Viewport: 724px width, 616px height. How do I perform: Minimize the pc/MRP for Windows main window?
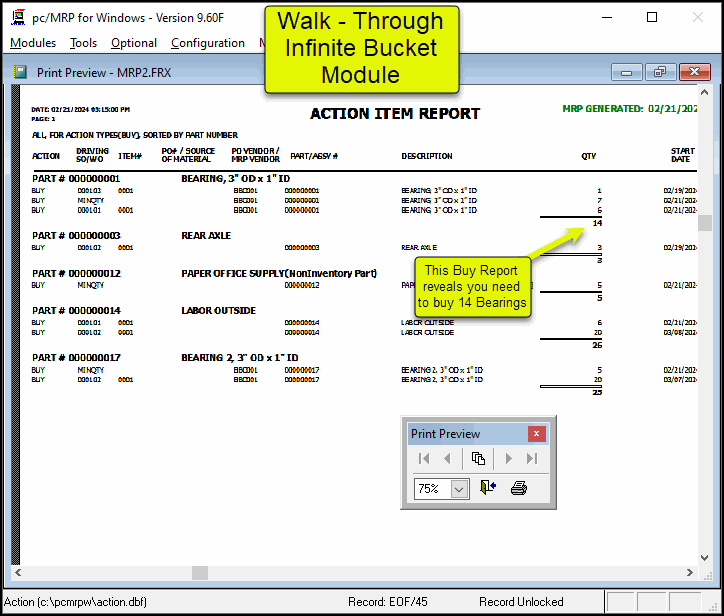click(x=607, y=18)
